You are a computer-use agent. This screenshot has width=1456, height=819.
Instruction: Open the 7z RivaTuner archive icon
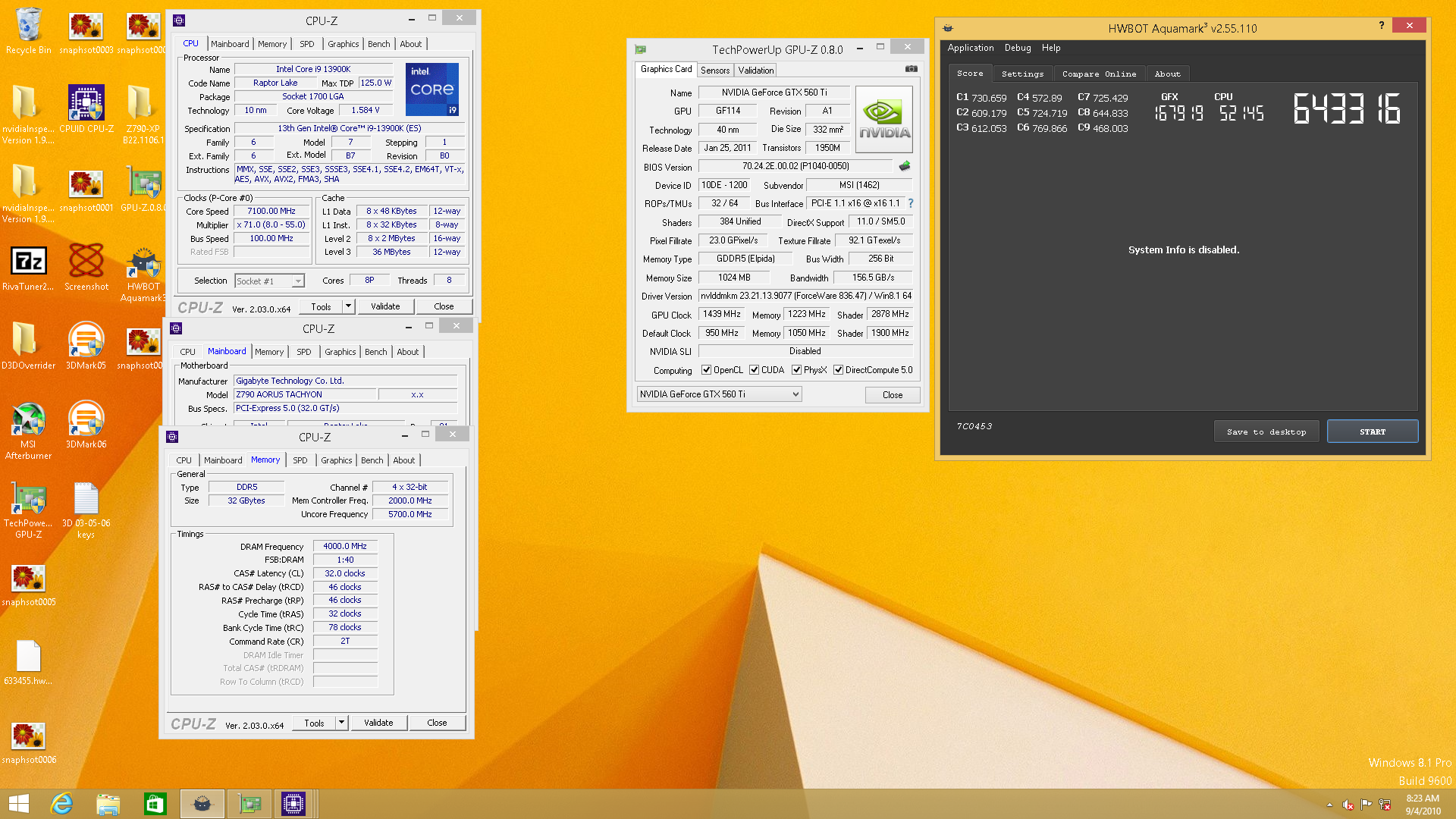(28, 268)
